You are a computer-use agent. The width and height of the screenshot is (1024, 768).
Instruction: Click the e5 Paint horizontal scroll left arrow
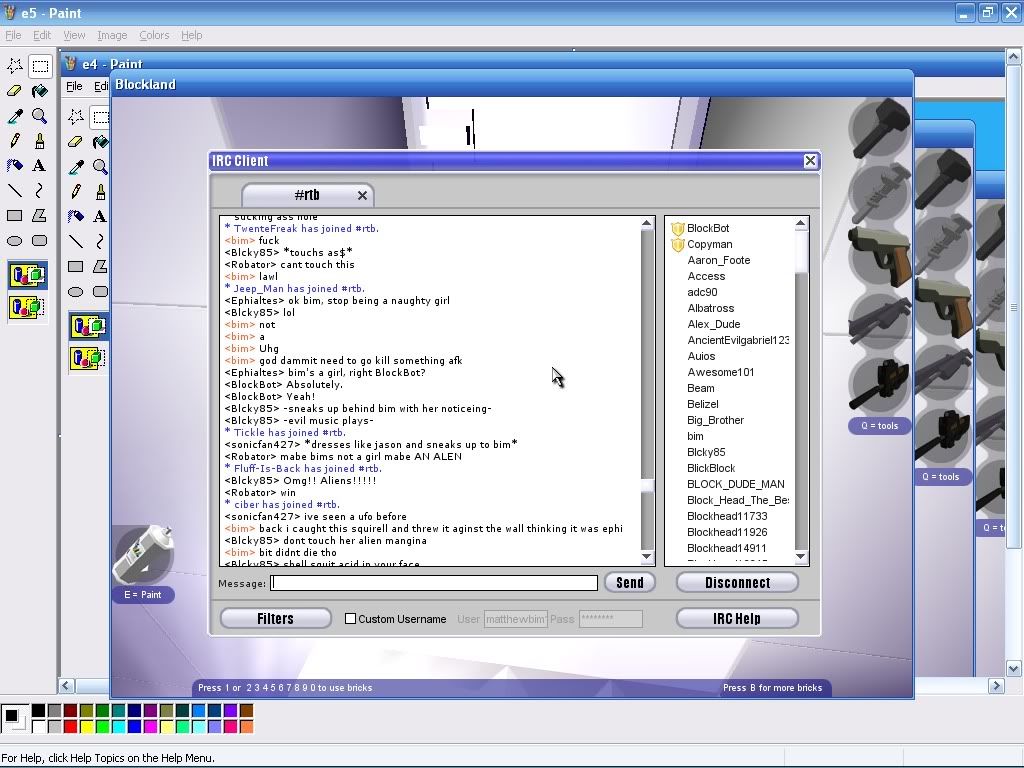coord(66,685)
